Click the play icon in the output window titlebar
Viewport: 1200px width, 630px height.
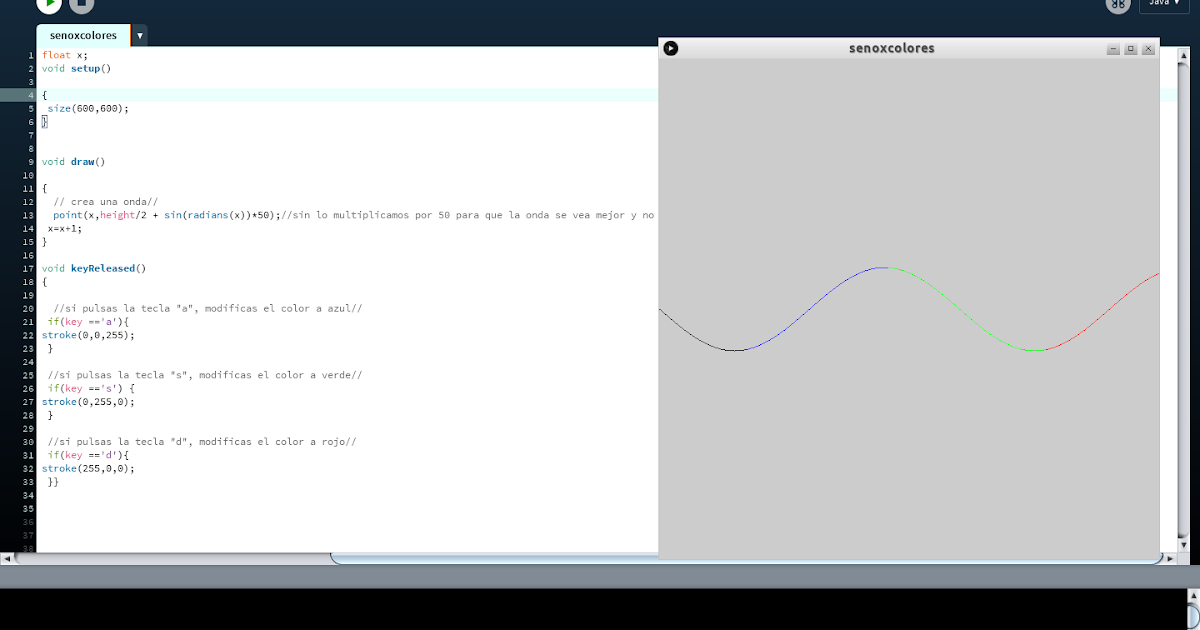[671, 47]
